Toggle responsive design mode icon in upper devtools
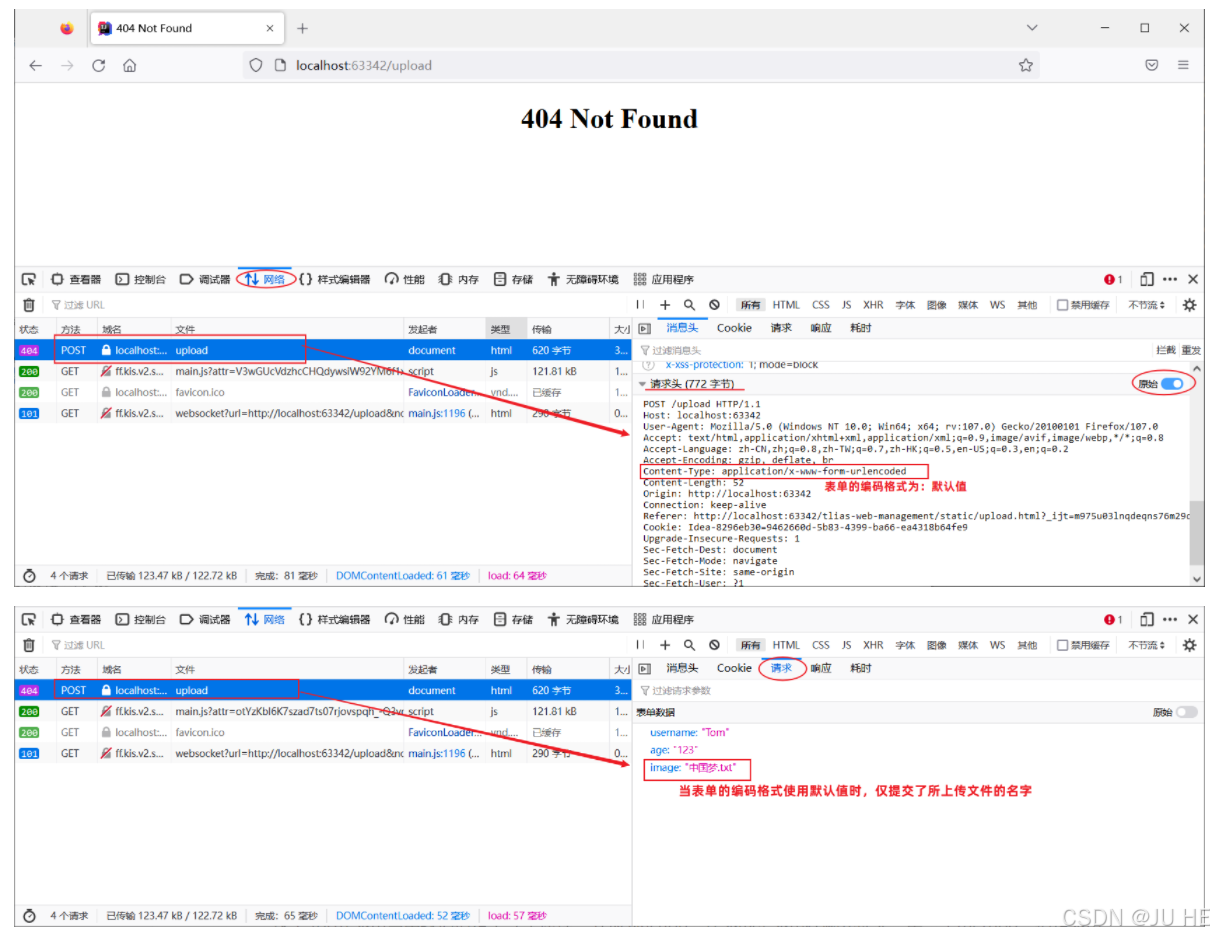This screenshot has height=937, width=1214. 1147,280
